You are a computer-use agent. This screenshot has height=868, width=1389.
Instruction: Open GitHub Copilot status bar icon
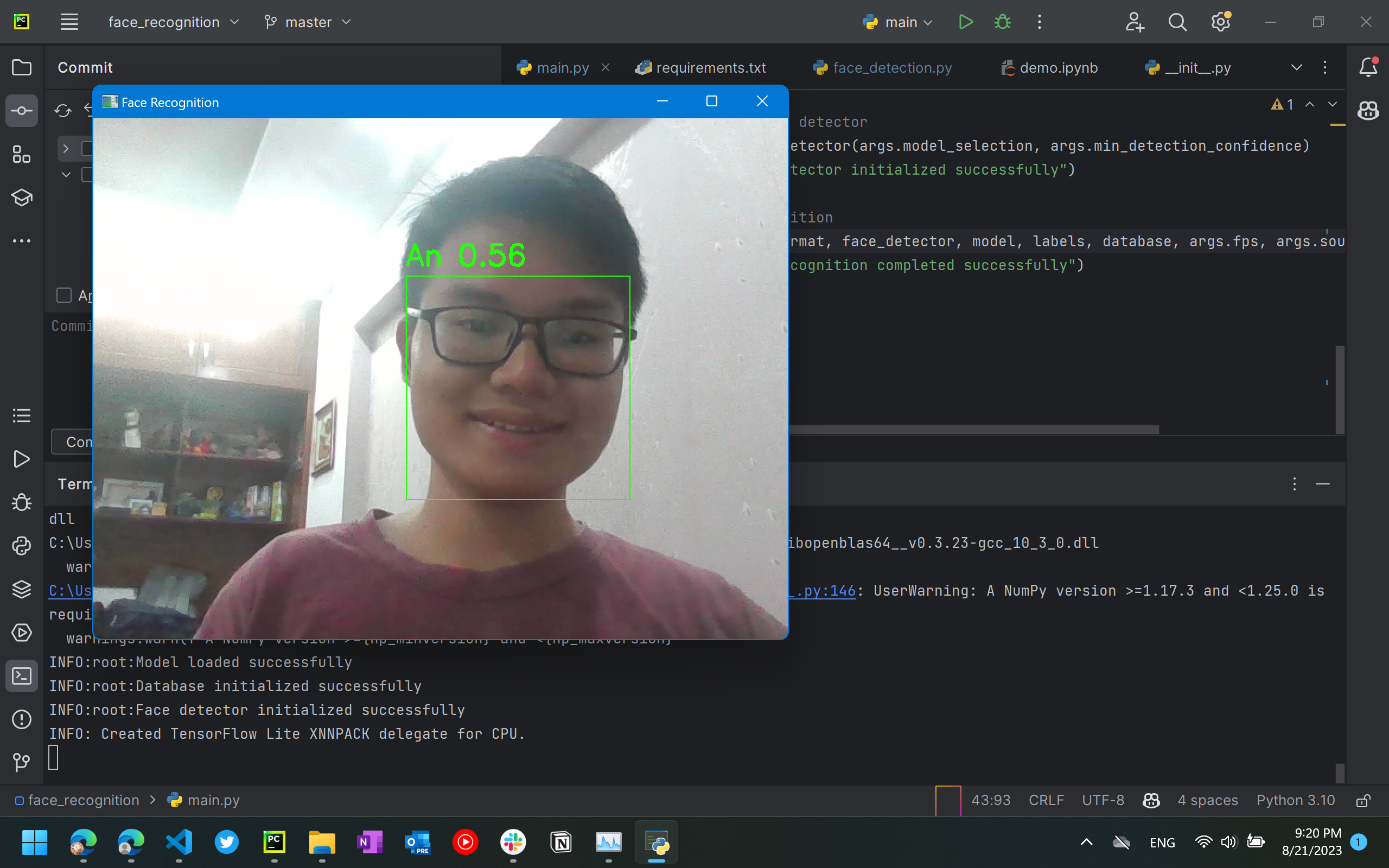(x=1151, y=800)
